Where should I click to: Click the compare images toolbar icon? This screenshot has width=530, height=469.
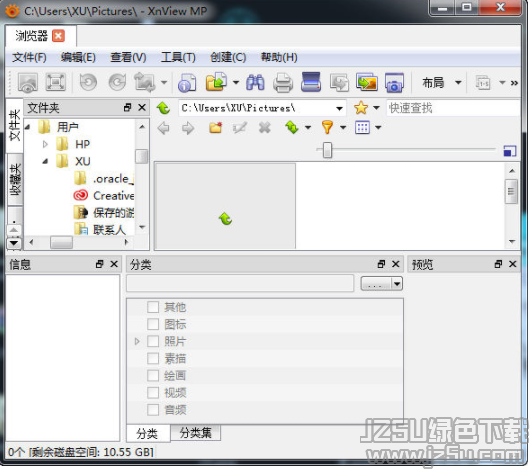point(483,82)
